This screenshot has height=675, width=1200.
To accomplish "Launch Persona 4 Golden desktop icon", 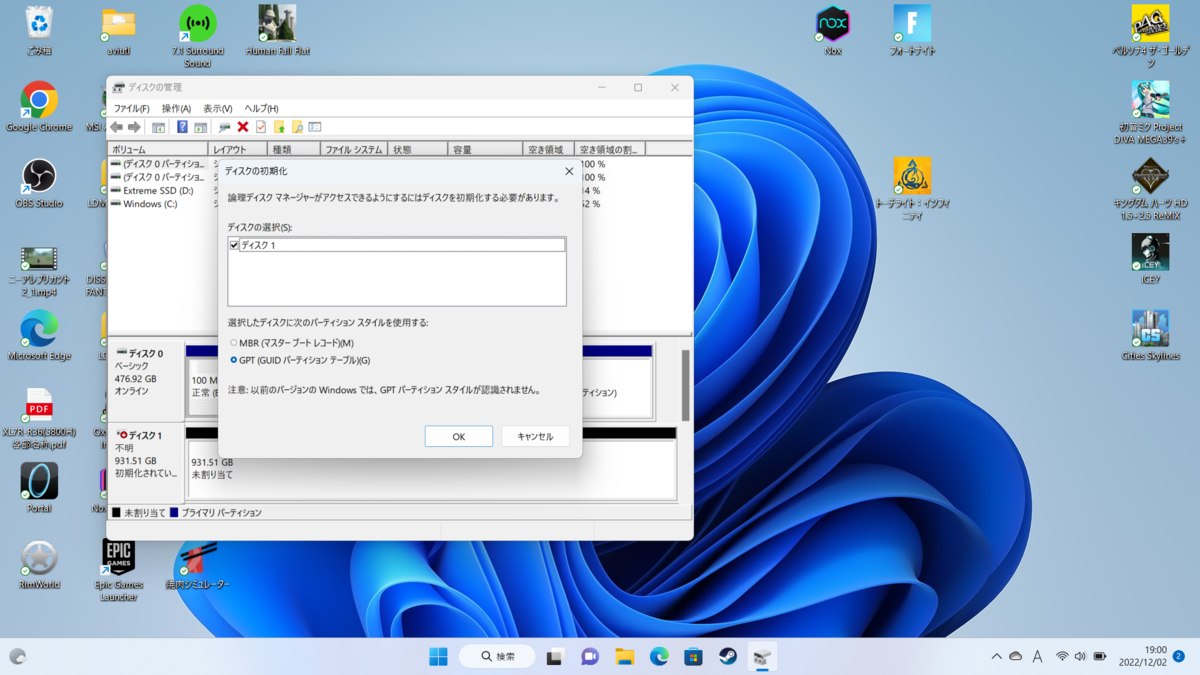I will (x=1150, y=36).
